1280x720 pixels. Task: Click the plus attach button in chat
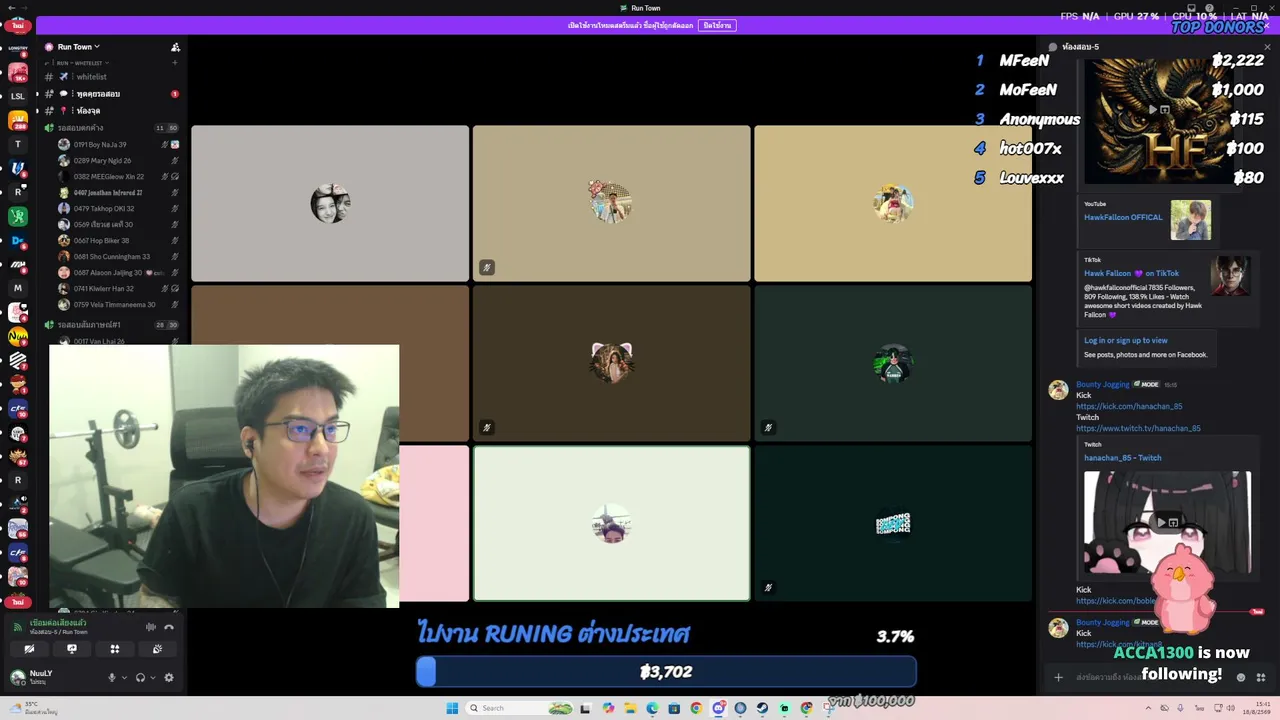1058,677
